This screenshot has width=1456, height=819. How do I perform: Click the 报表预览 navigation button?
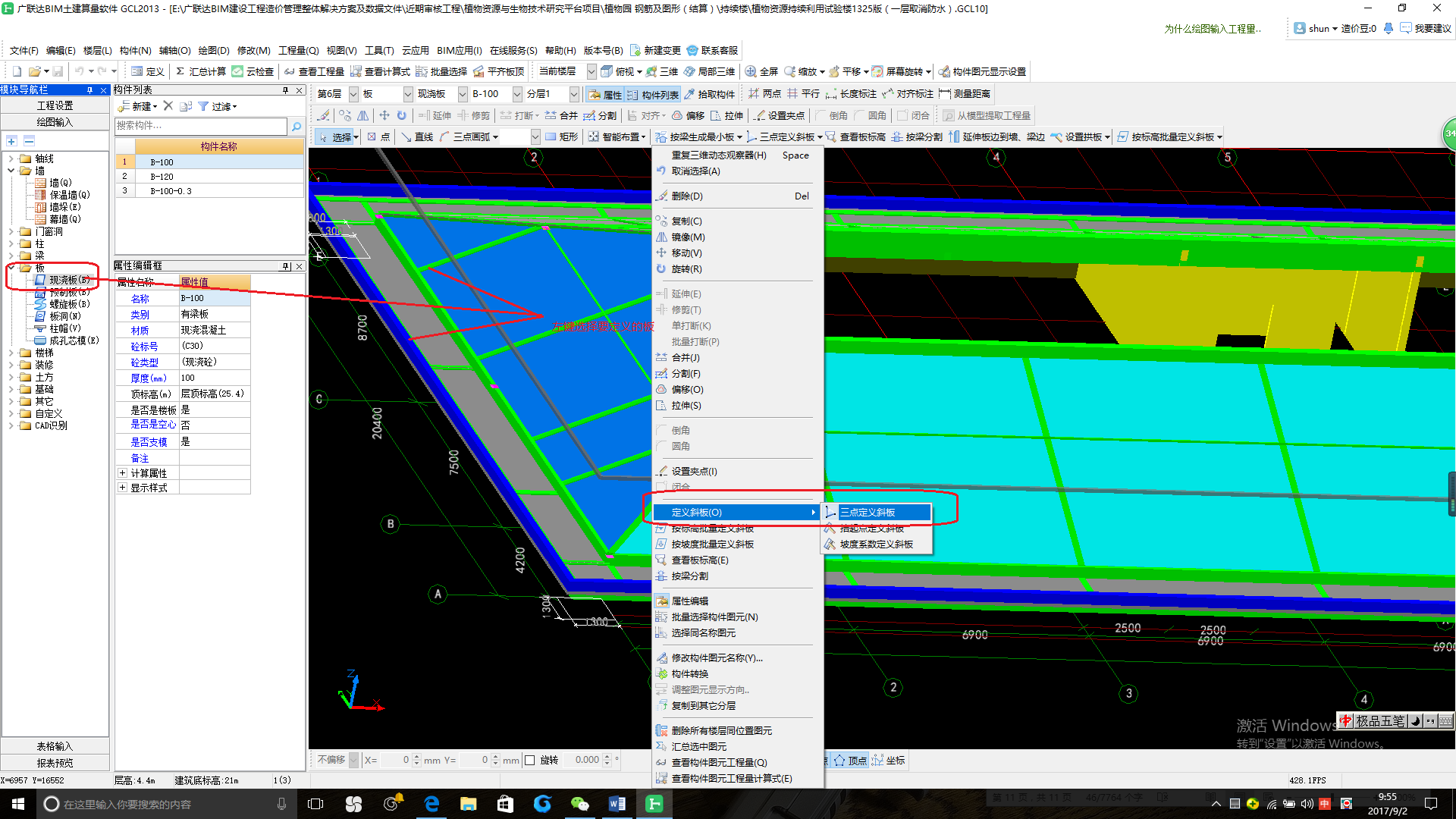pyautogui.click(x=55, y=764)
